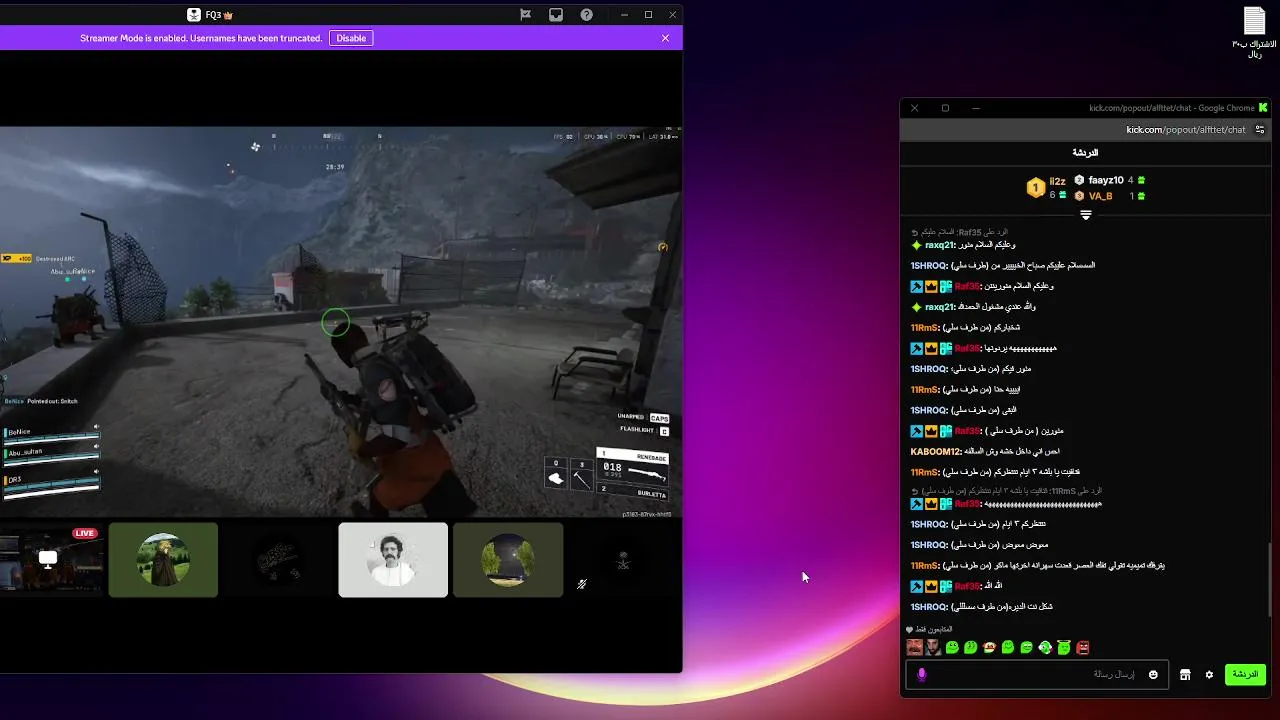Open the Kick shop storefront icon
This screenshot has height=720, width=1280.
(x=1185, y=675)
